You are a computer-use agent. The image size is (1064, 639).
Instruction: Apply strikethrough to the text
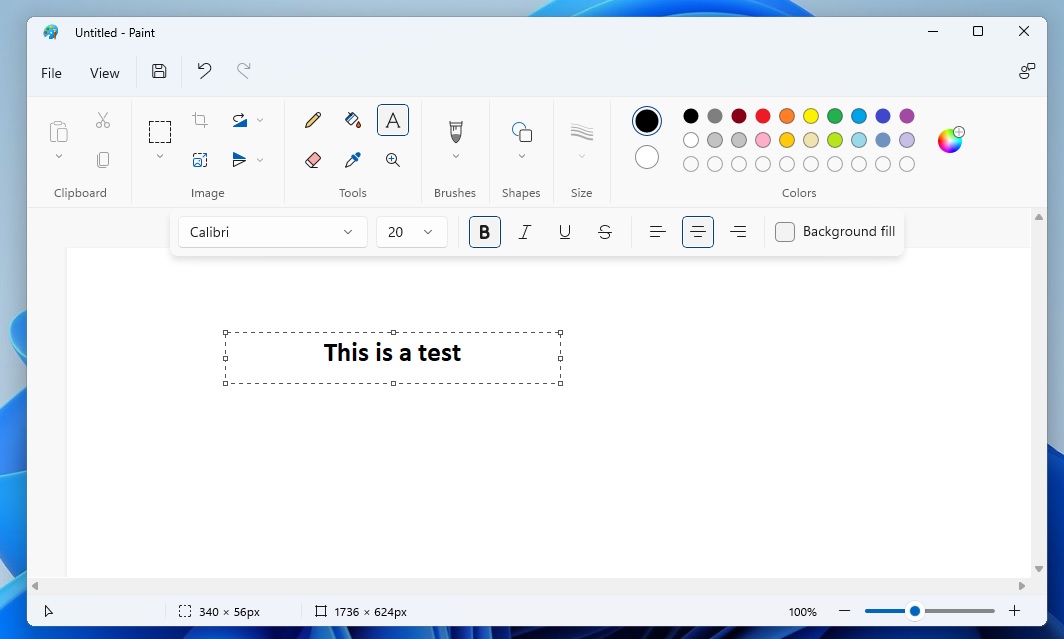pyautogui.click(x=604, y=232)
